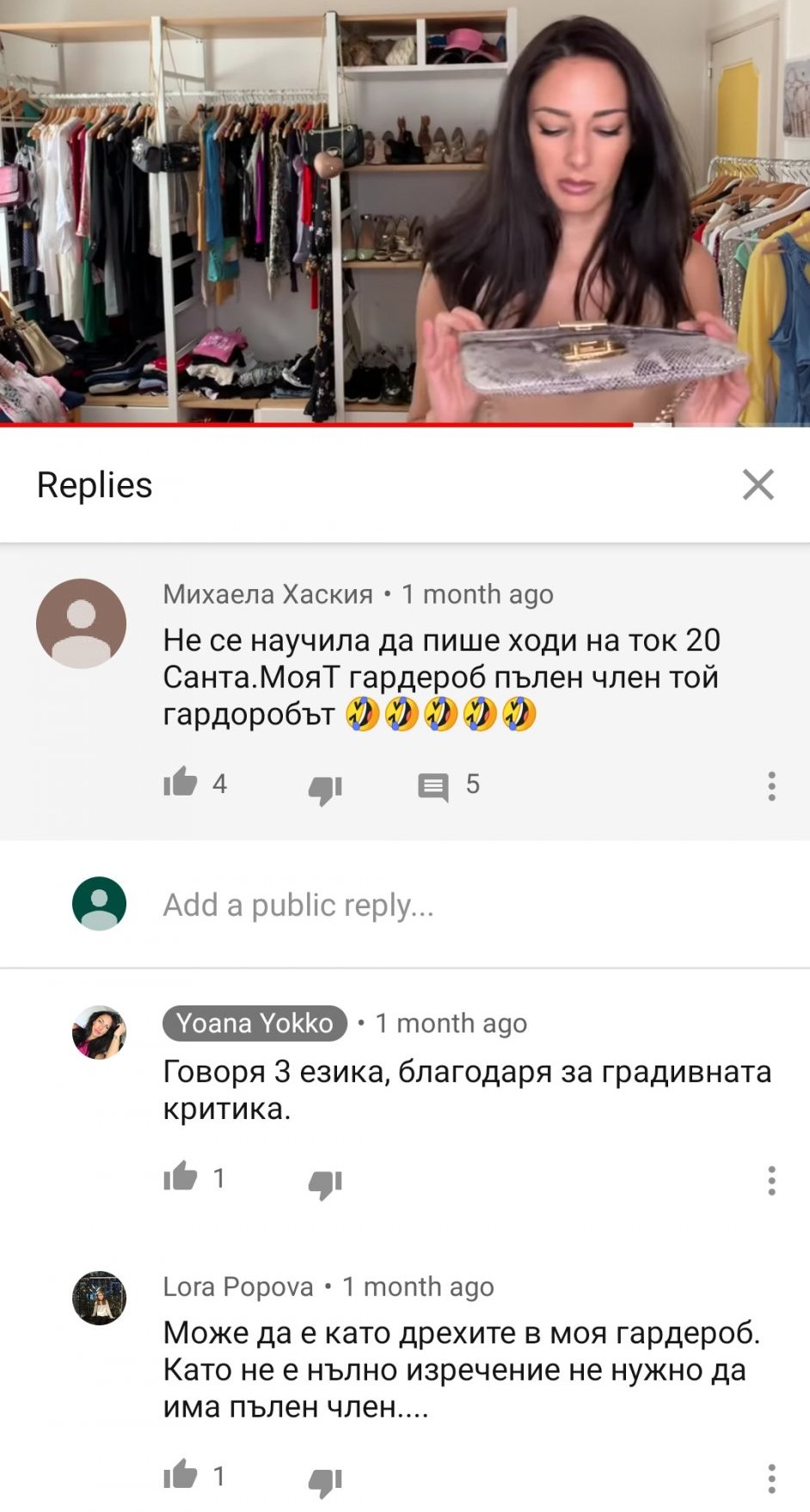Open more options for Yoana Yokko's reply
The height and width of the screenshot is (1512, 810).
point(771,1181)
